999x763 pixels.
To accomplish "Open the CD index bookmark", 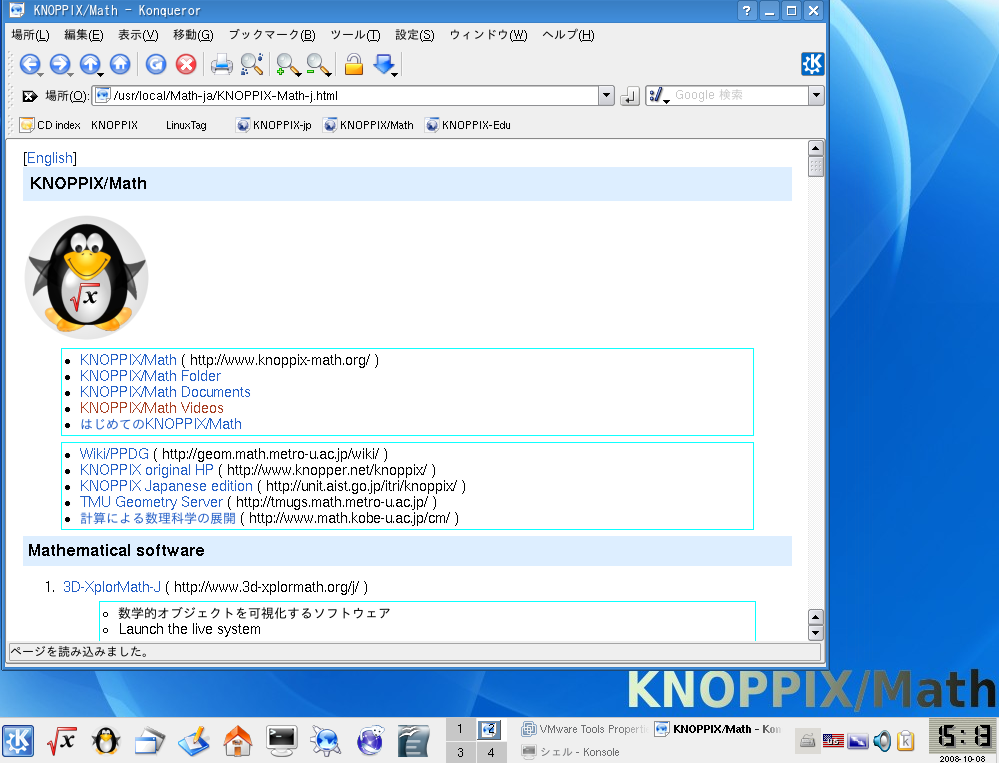I will 51,125.
